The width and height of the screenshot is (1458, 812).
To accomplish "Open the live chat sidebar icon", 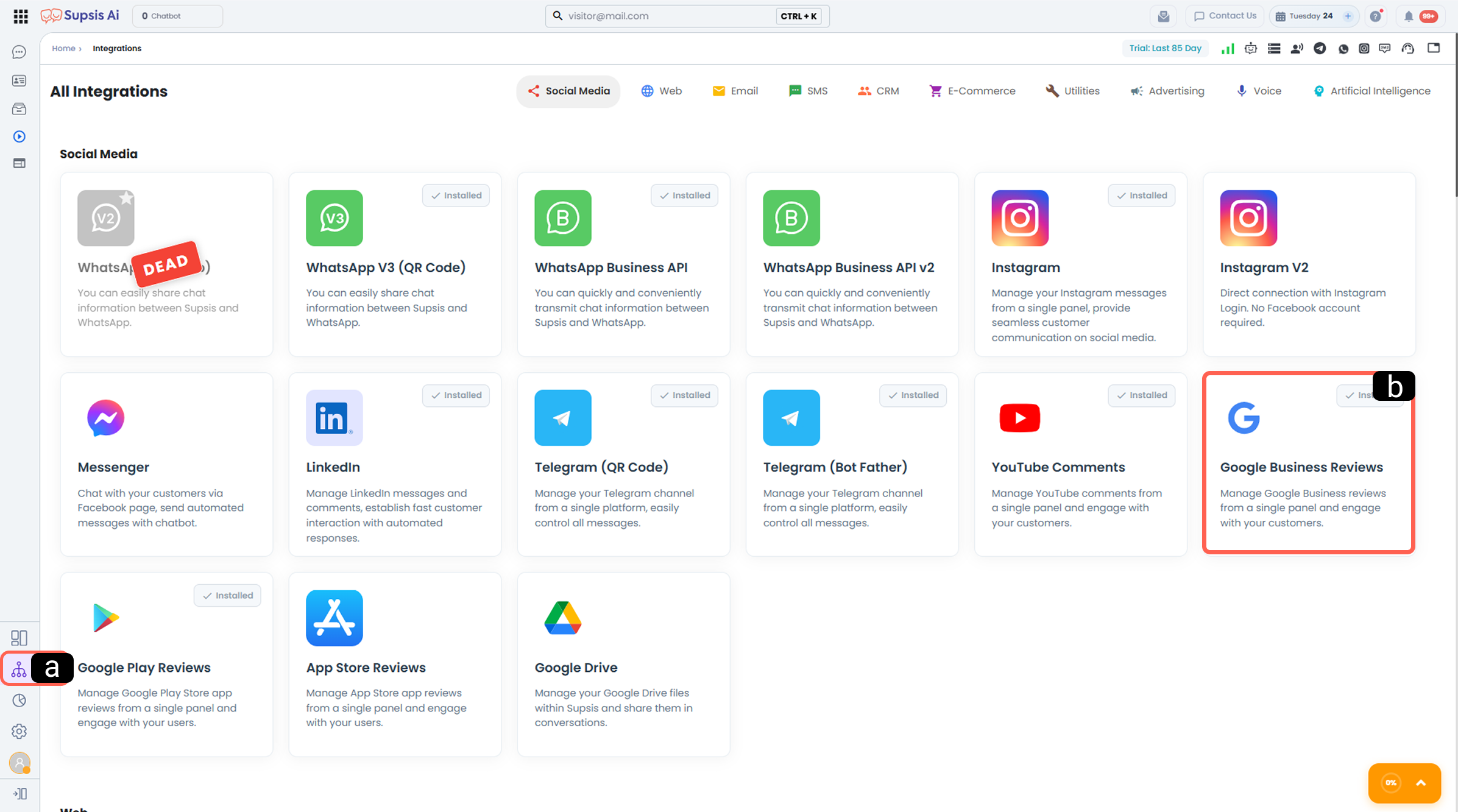I will (19, 52).
